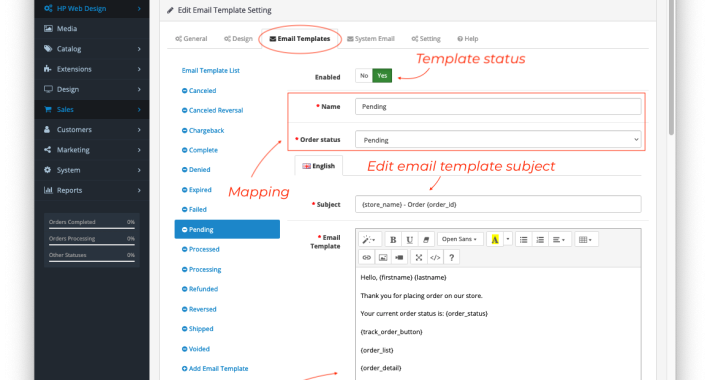
Task: Switch to the General tab
Action: coord(191,39)
